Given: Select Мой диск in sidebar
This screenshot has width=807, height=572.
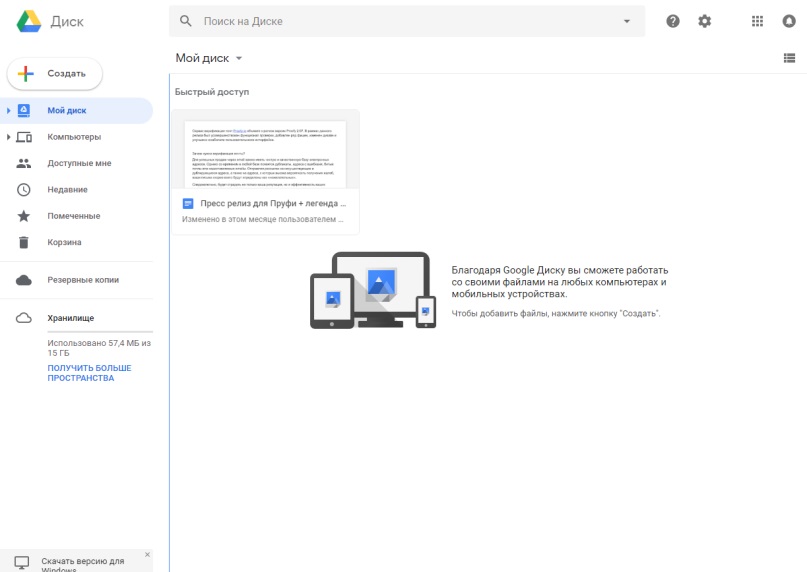Looking at the screenshot, I should [77, 110].
